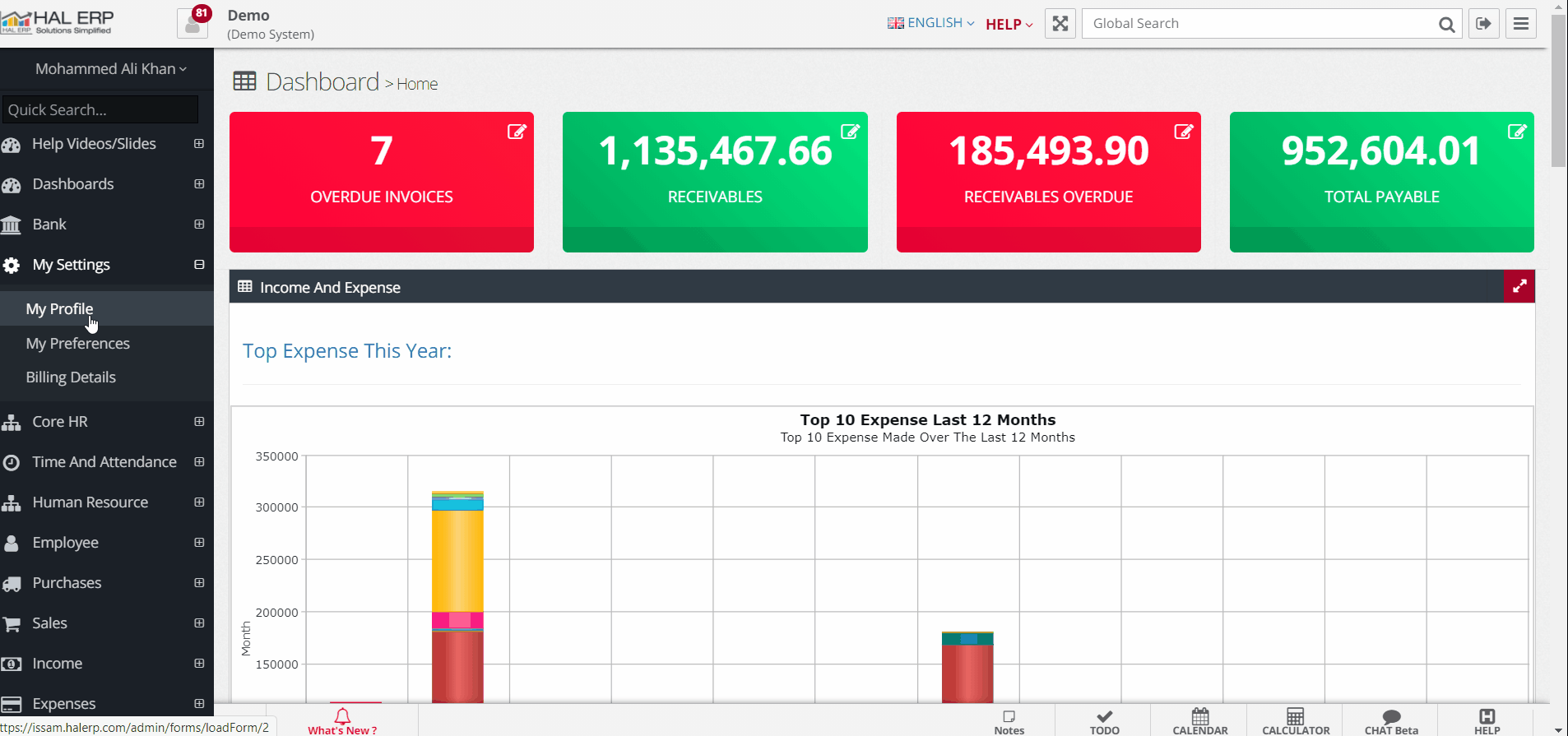1568x736 pixels.
Task: Open the ENGLISH language dropdown
Action: (930, 23)
